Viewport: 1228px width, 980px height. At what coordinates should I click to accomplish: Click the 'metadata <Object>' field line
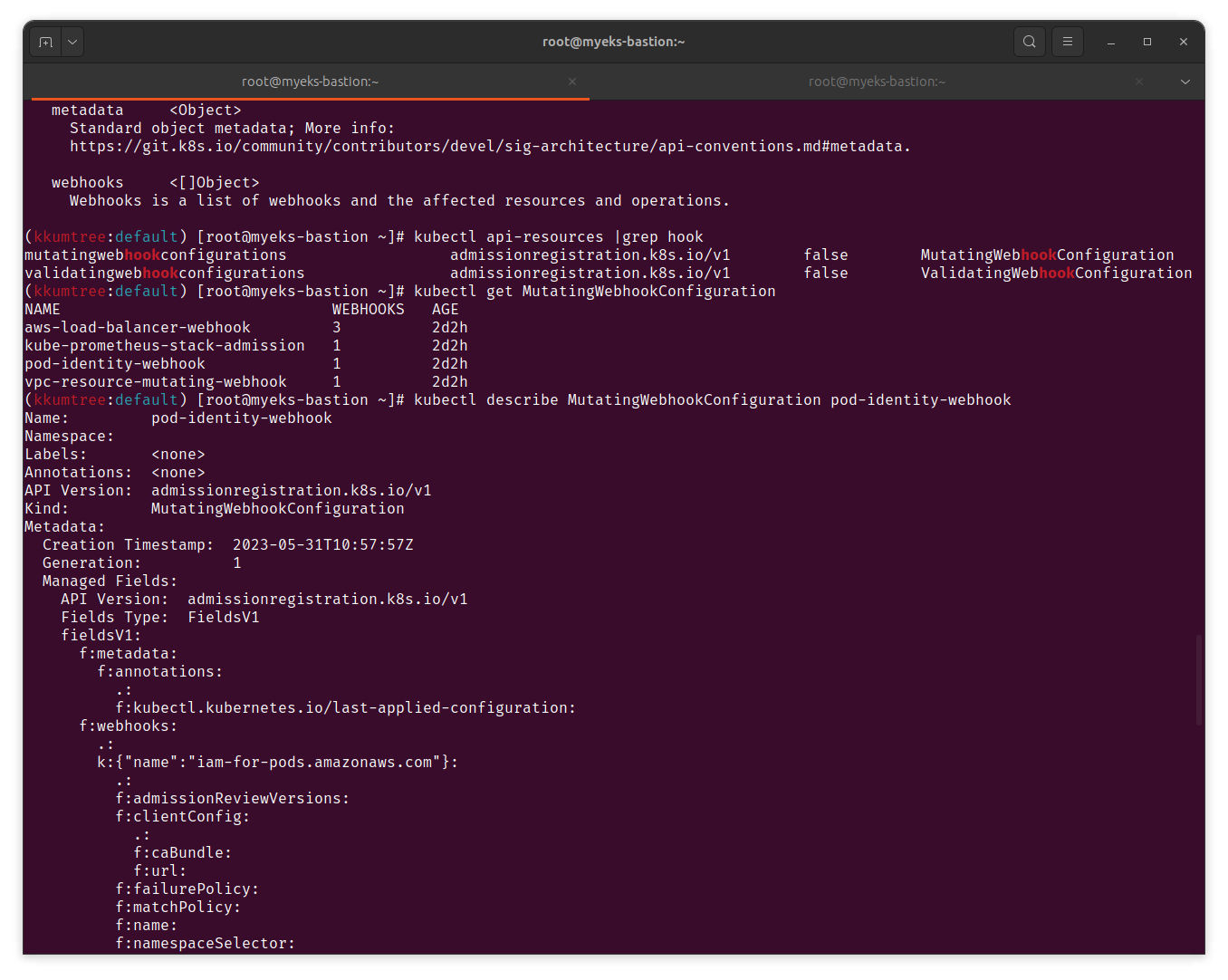[x=147, y=110]
